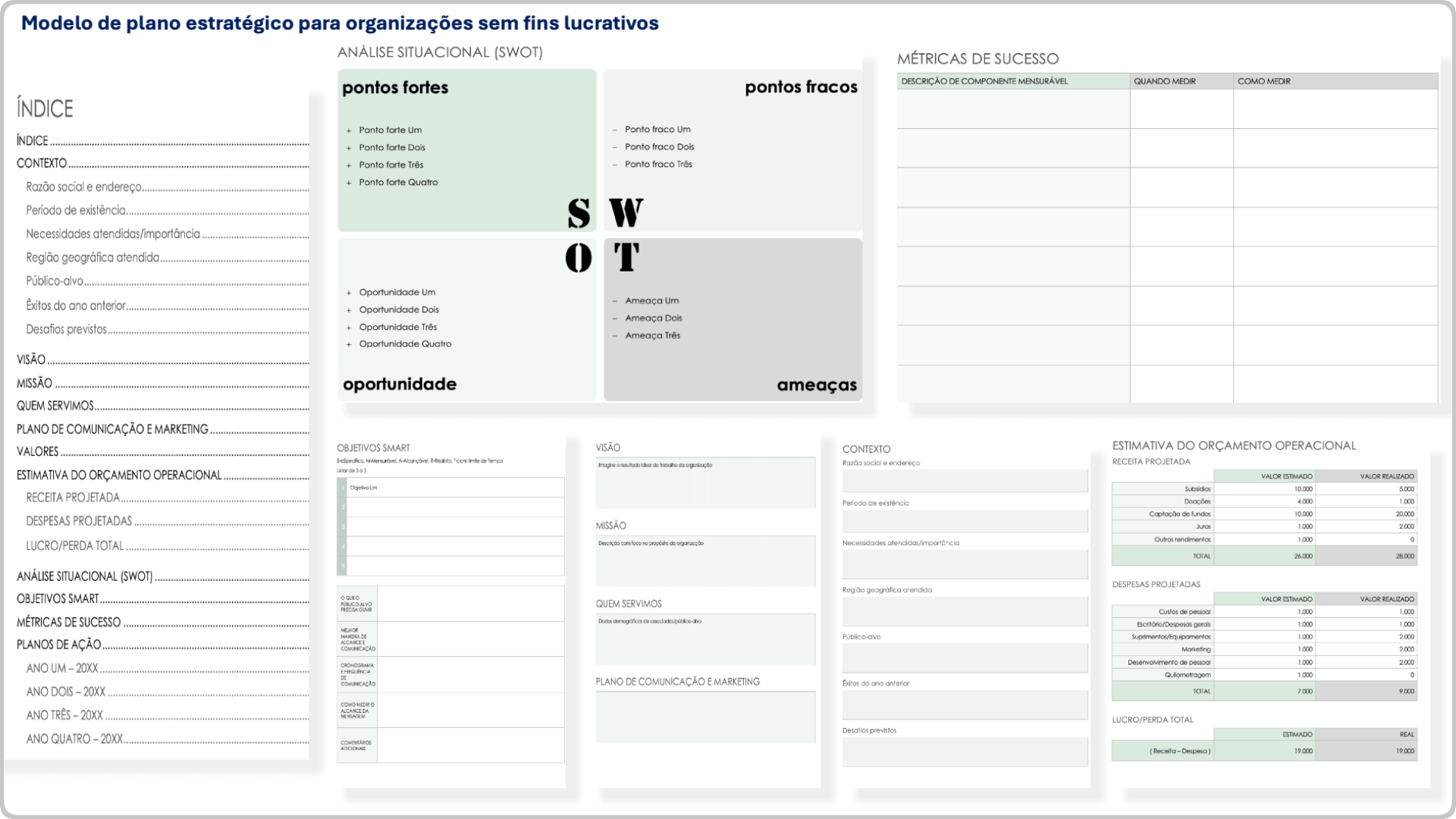Click the 'pontos fracos' SWOT heading

click(x=801, y=87)
